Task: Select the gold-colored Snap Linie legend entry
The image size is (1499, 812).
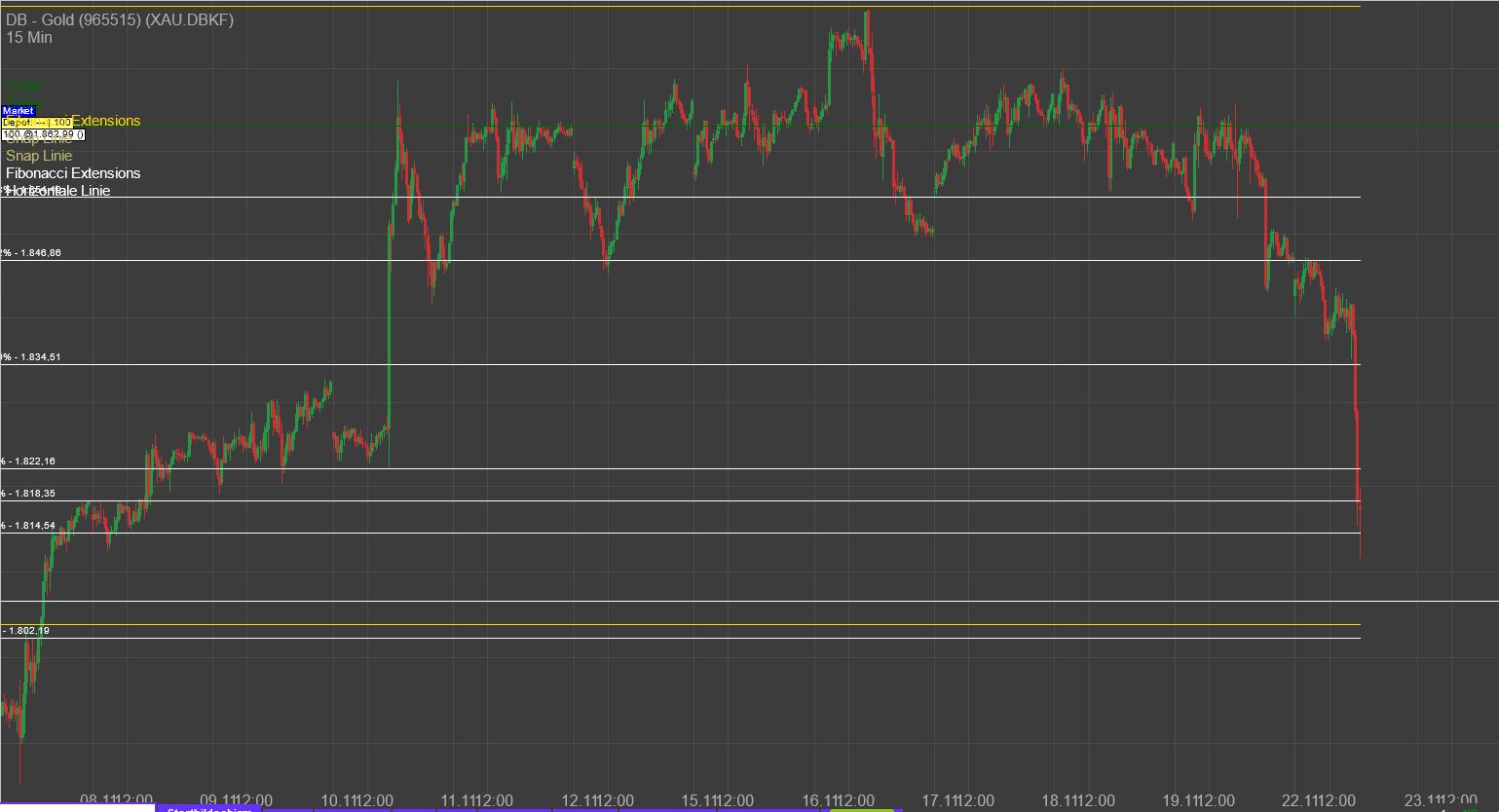Action: pyautogui.click(x=39, y=156)
